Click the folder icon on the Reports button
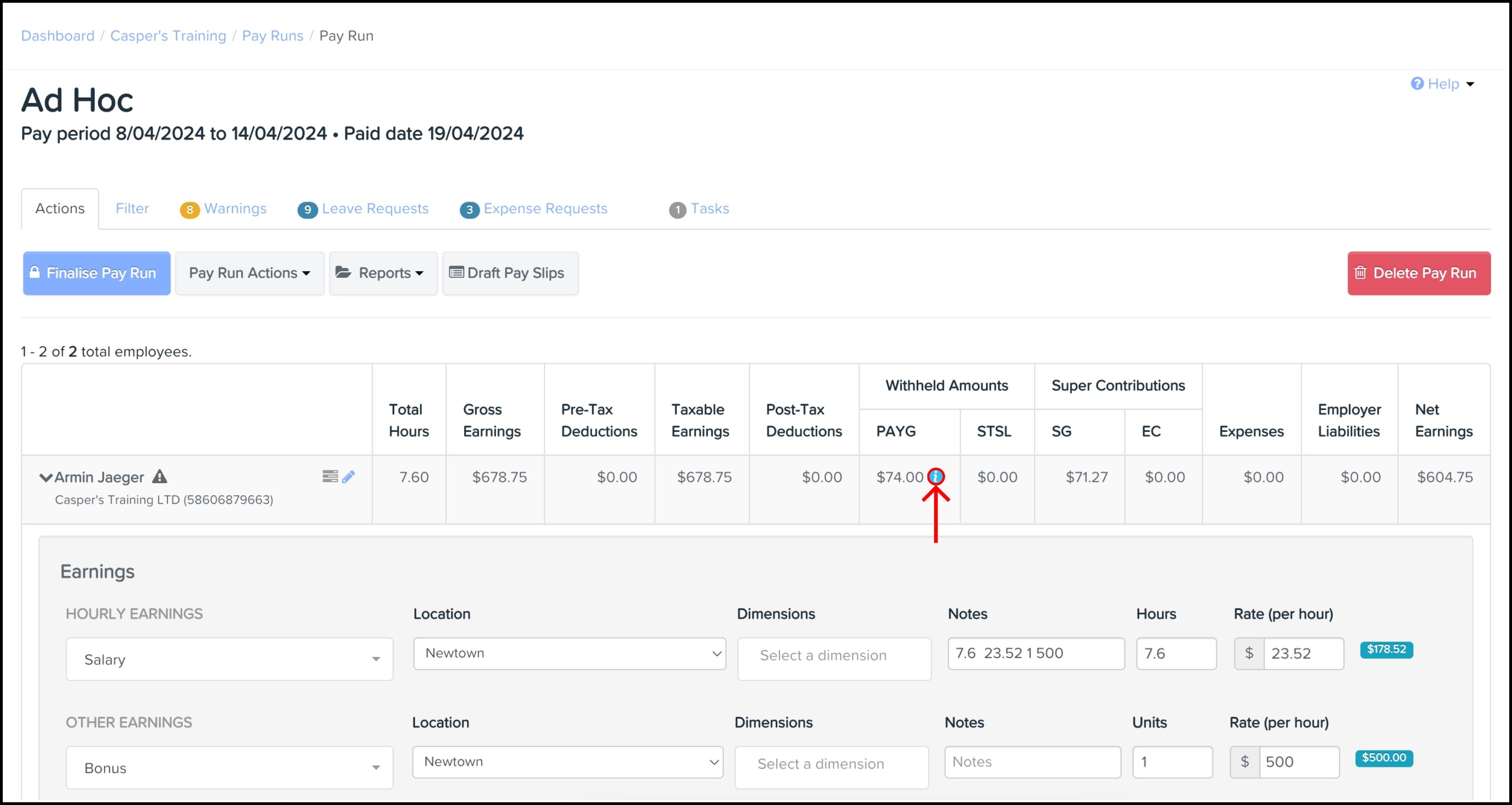The height and width of the screenshot is (805, 1512). click(x=345, y=273)
